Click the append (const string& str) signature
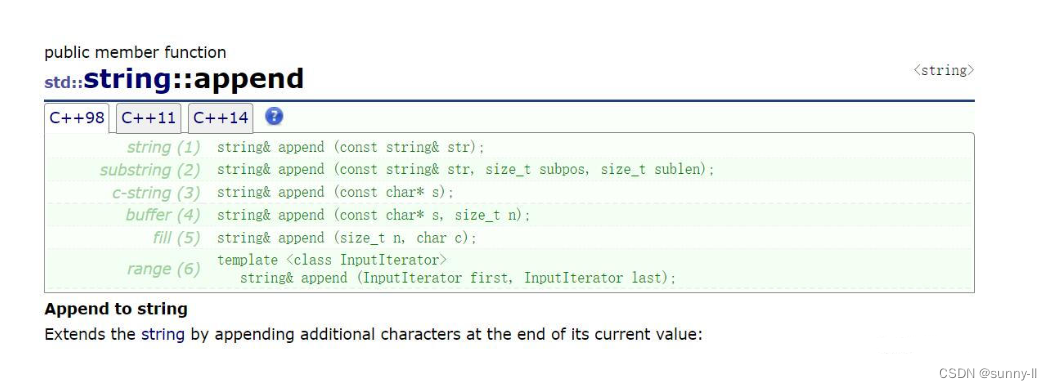The image size is (1052, 390). click(x=350, y=147)
